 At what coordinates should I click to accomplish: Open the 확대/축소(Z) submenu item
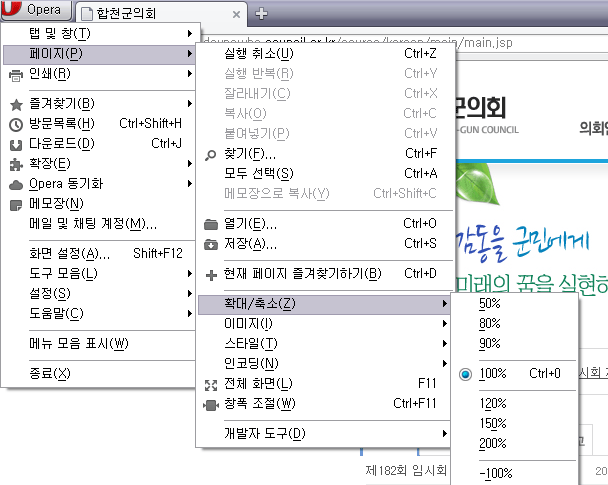[325, 304]
